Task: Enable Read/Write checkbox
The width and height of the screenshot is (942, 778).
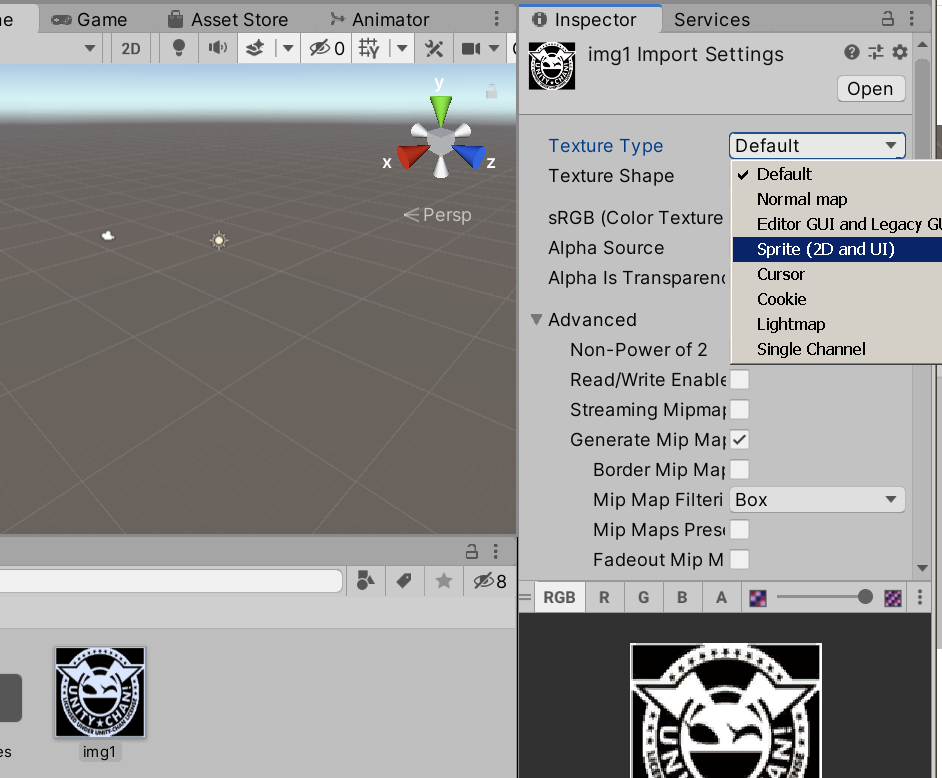Action: [x=740, y=380]
